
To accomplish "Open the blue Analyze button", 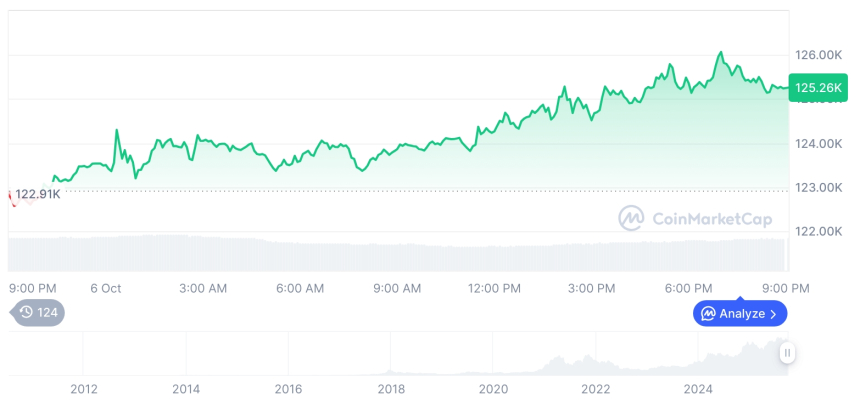I will click(740, 314).
